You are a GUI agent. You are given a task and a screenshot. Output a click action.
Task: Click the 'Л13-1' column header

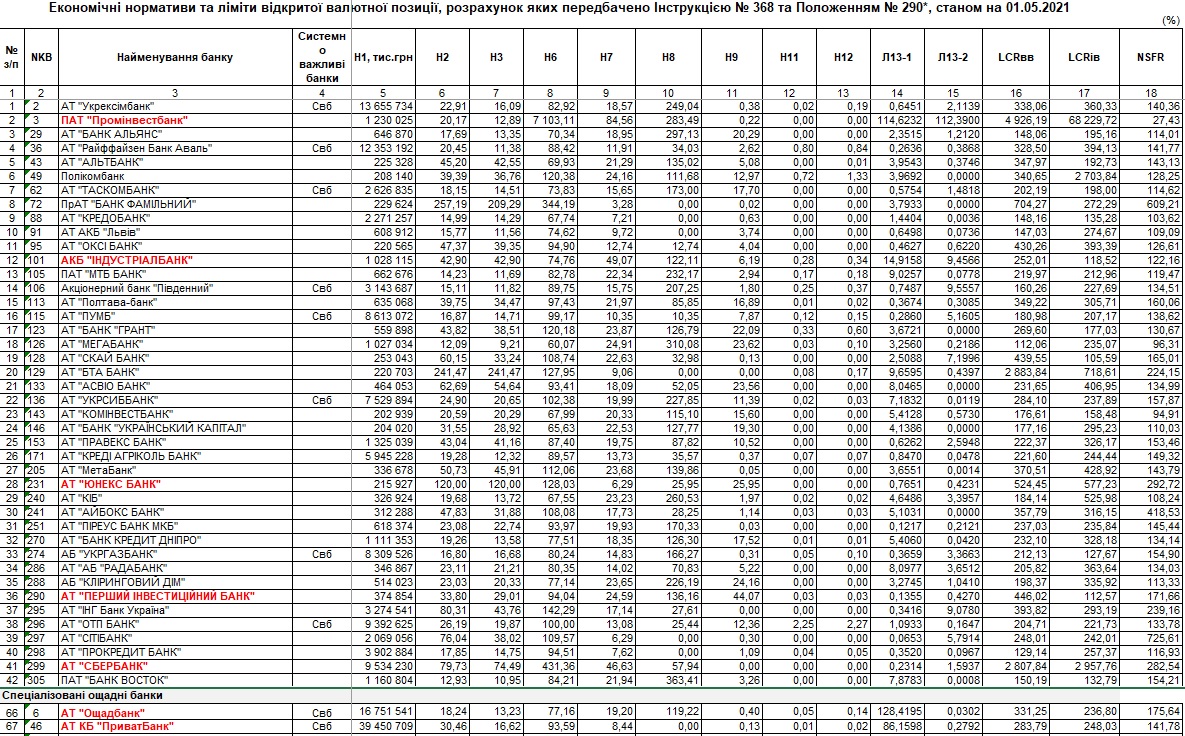[x=897, y=57]
